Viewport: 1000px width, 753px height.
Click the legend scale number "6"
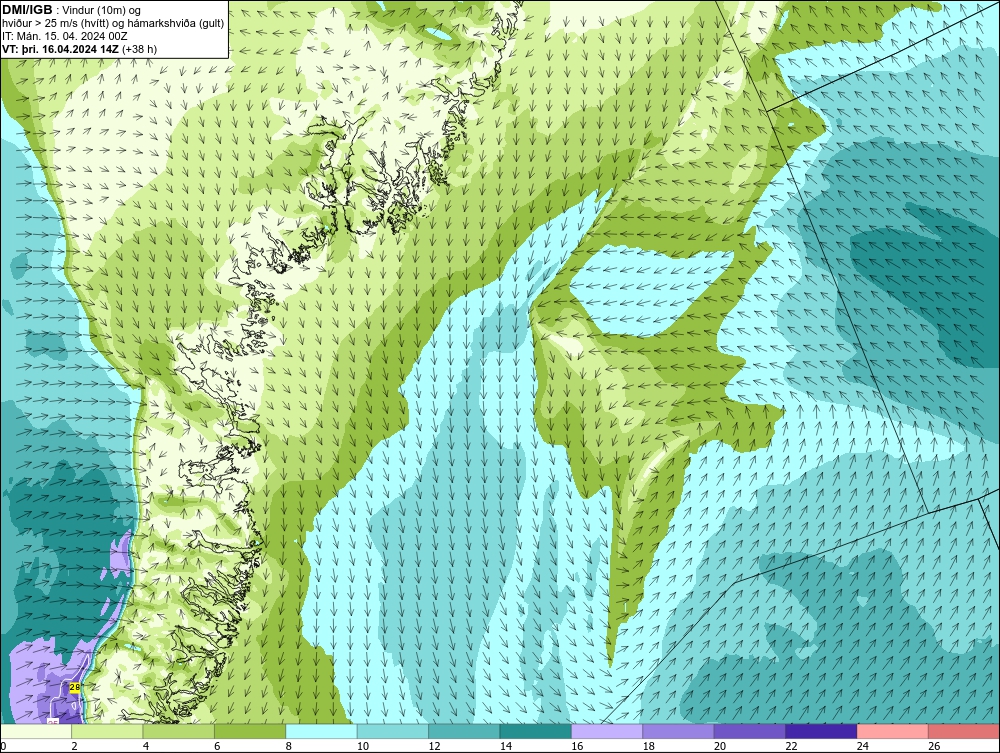coord(217,746)
